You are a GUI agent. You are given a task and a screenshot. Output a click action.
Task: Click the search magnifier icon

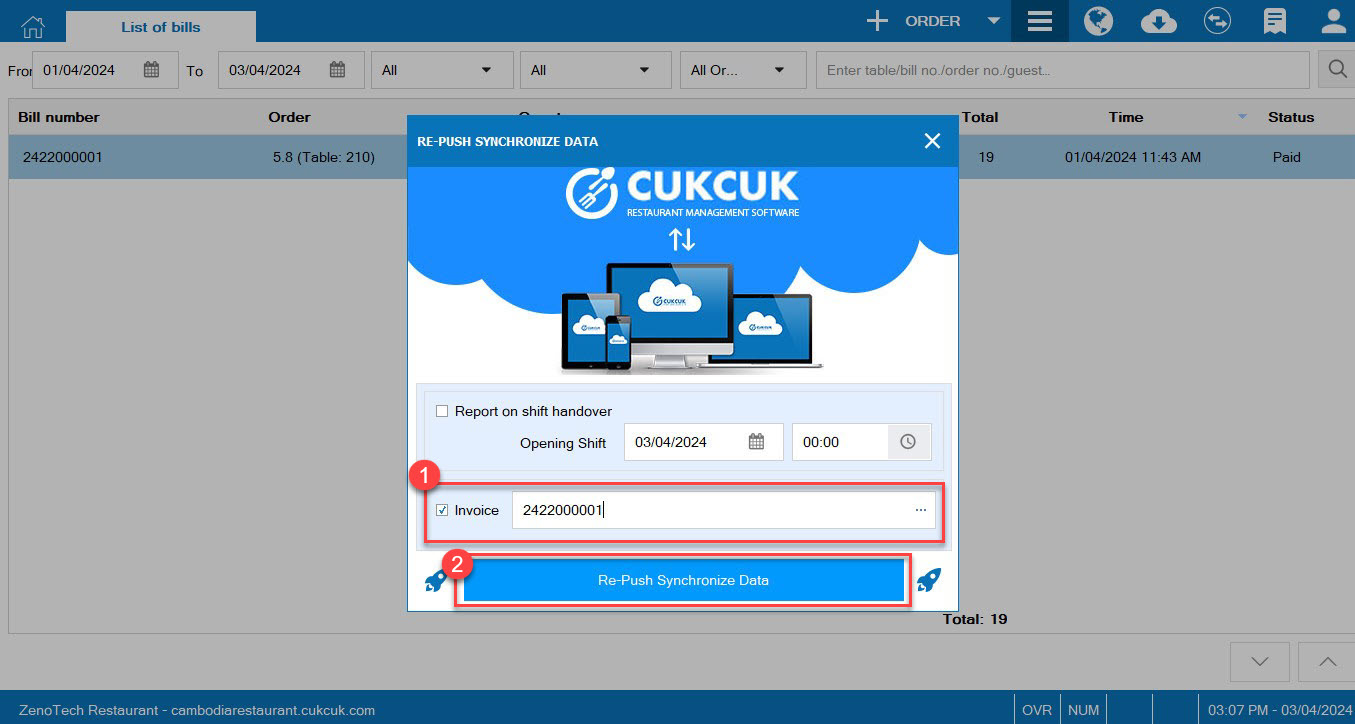click(1337, 69)
